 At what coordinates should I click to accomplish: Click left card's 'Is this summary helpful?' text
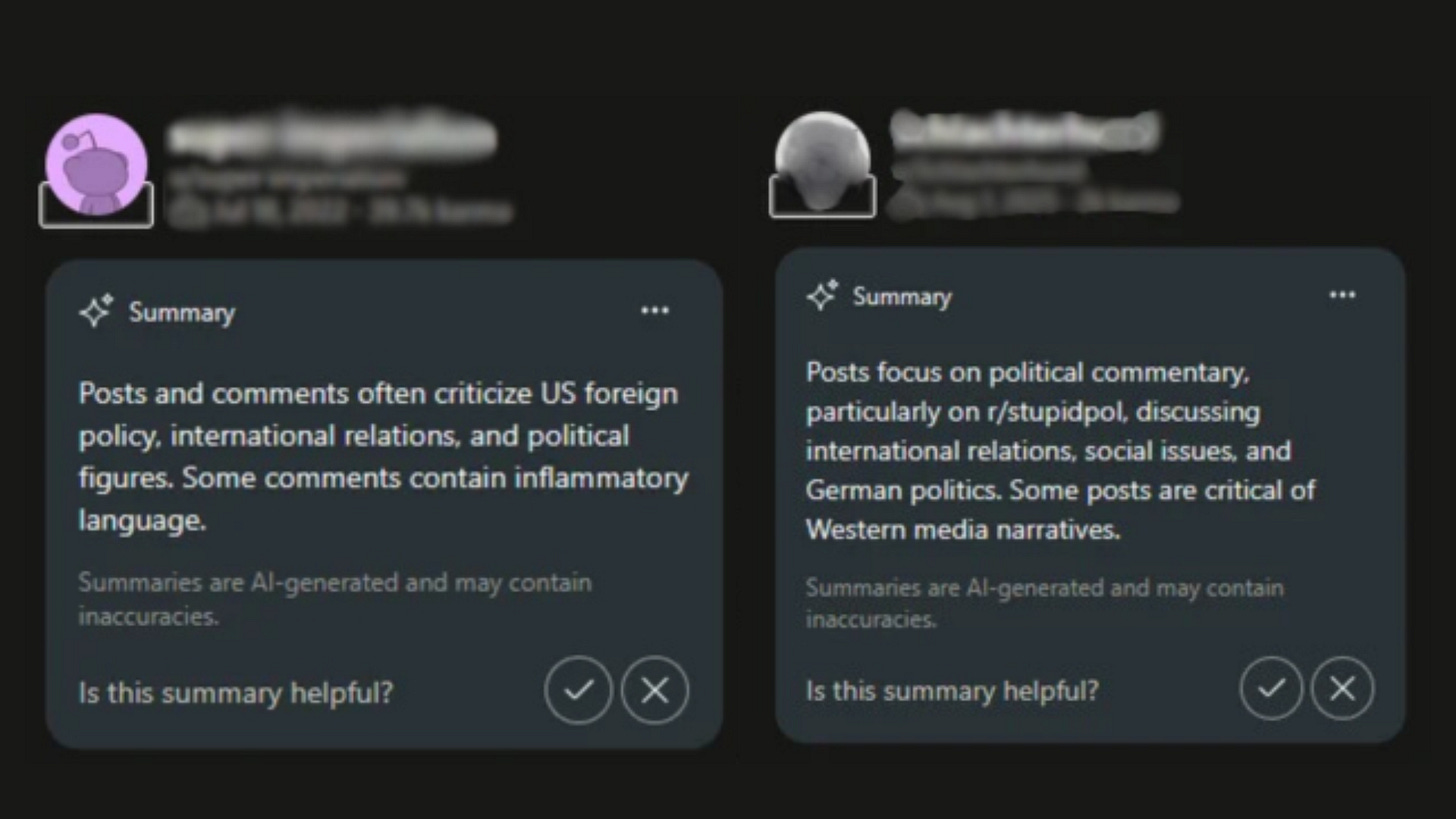point(236,692)
